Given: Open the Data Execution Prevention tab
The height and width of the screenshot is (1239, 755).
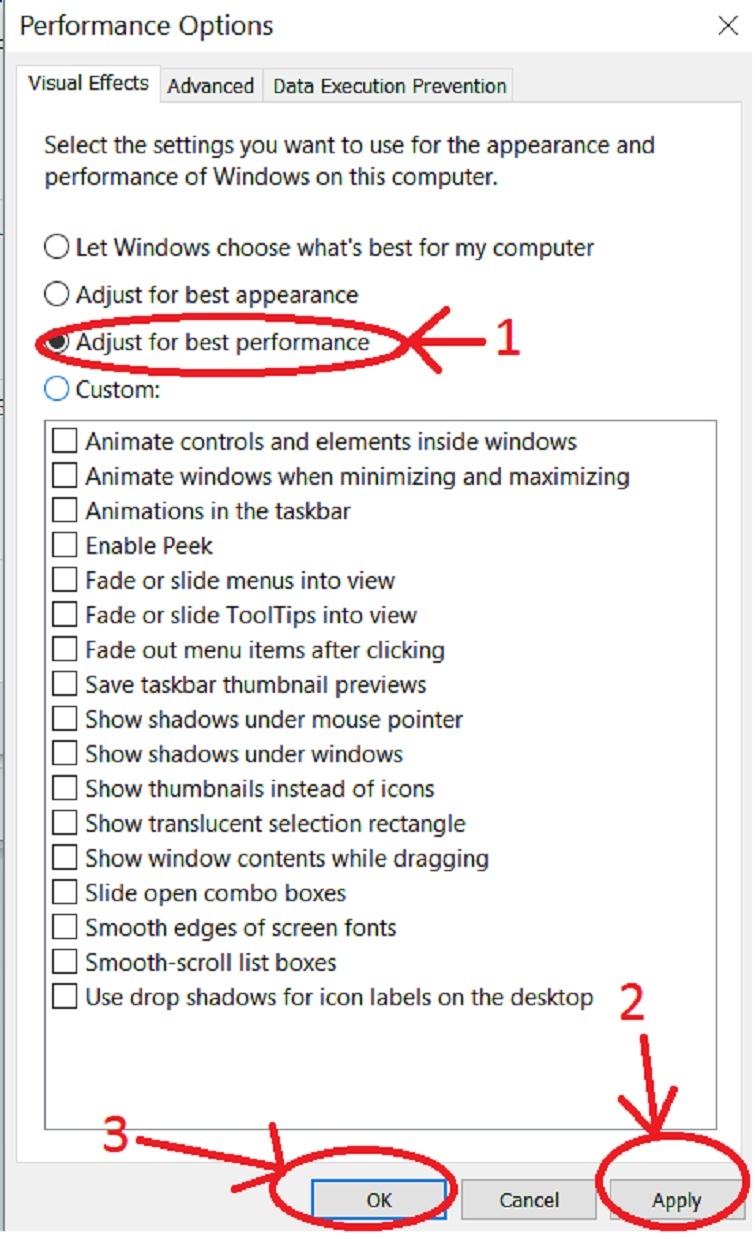Looking at the screenshot, I should pyautogui.click(x=389, y=86).
